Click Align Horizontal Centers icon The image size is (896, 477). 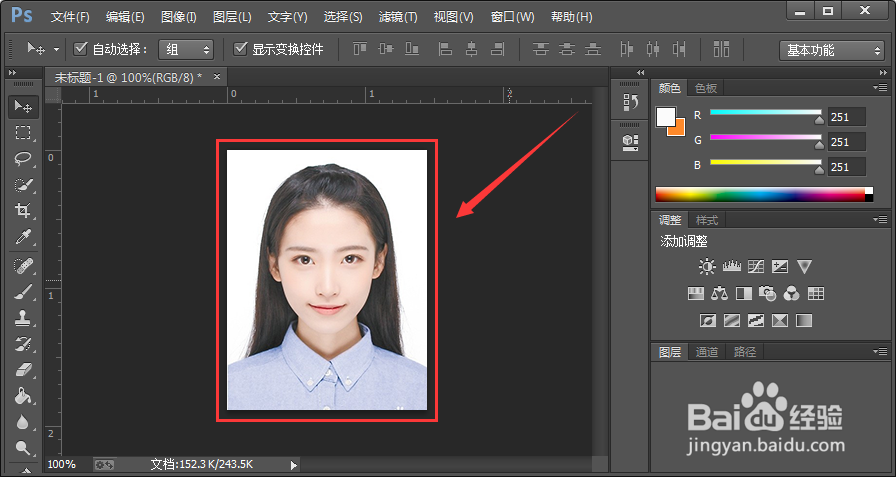[471, 49]
